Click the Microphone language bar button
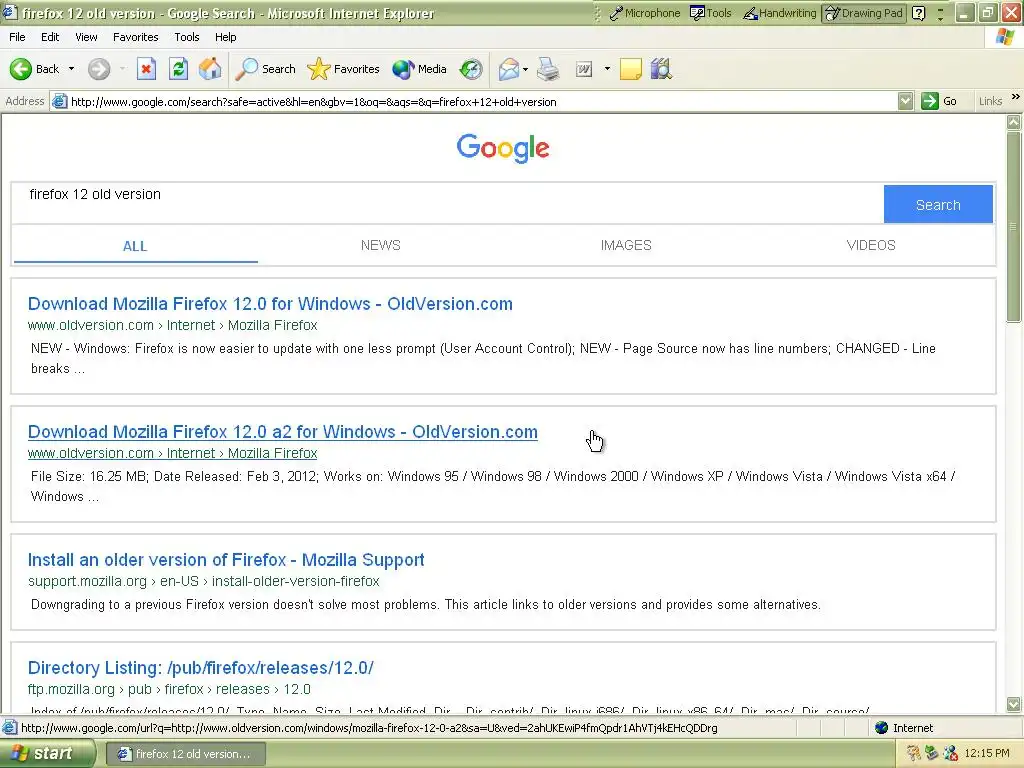The width and height of the screenshot is (1024, 768). pyautogui.click(x=645, y=13)
